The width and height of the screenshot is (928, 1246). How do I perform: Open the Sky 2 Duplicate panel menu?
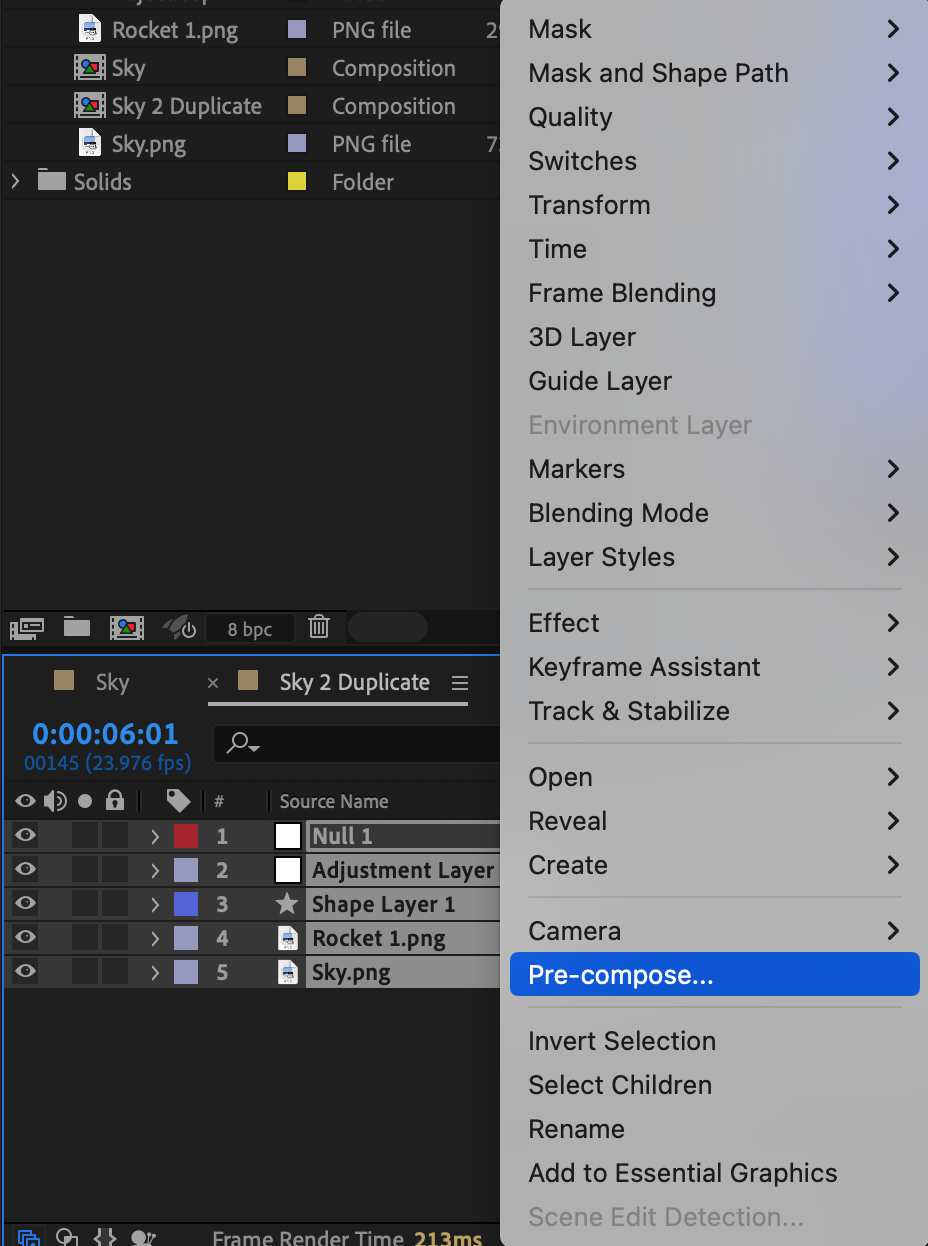point(460,683)
